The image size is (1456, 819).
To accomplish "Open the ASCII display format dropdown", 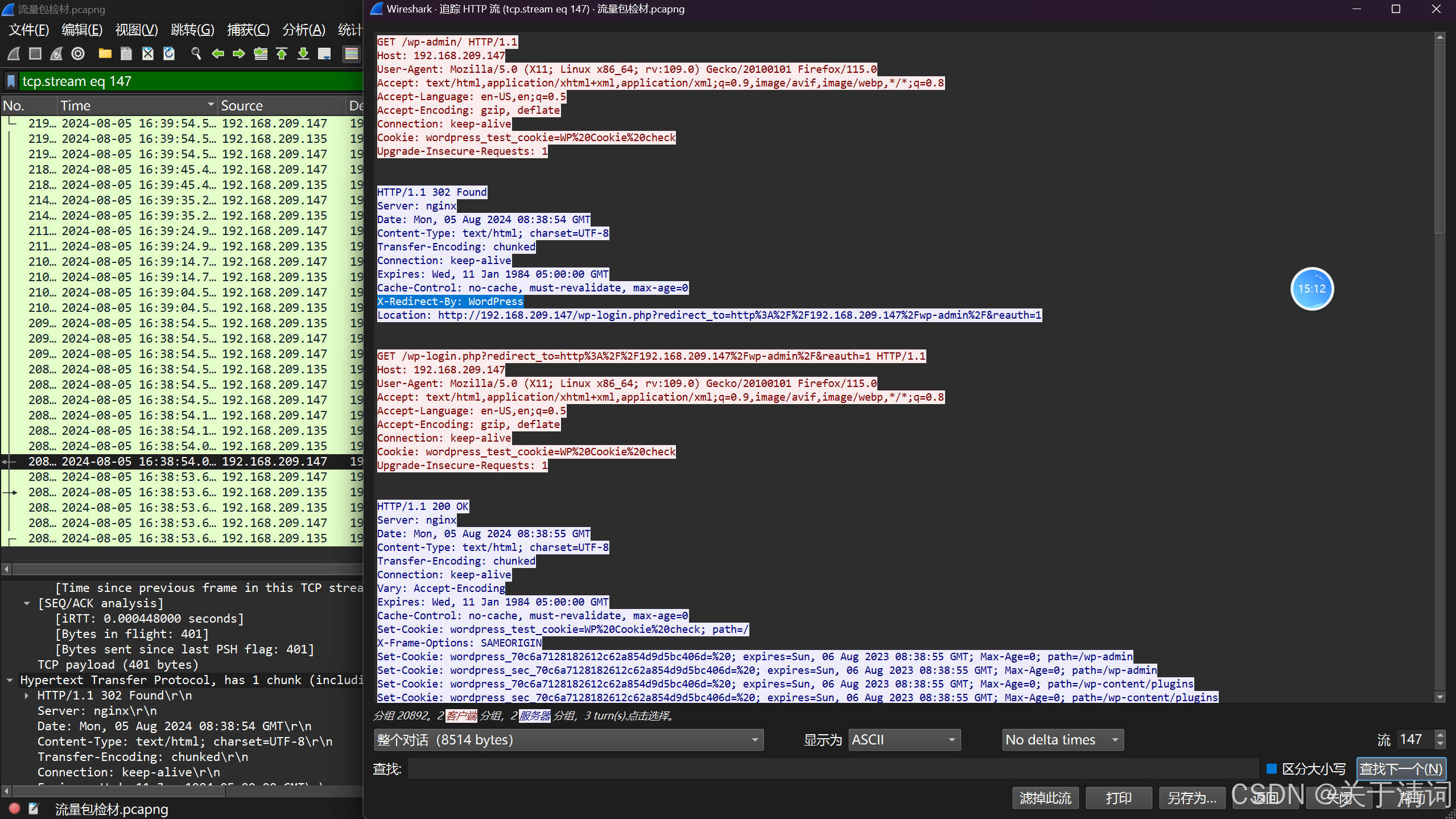I will [x=904, y=740].
